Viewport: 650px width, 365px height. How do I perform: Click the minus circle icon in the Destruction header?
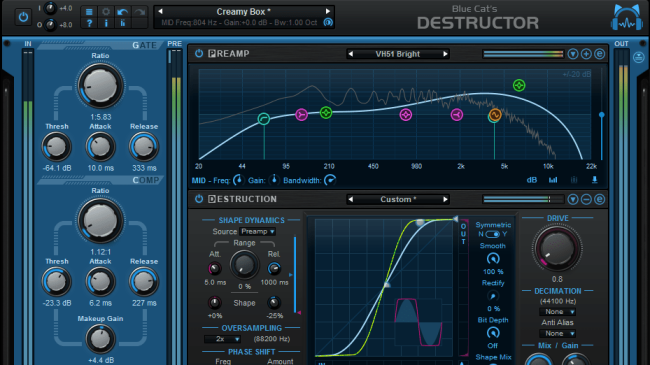click(x=586, y=200)
